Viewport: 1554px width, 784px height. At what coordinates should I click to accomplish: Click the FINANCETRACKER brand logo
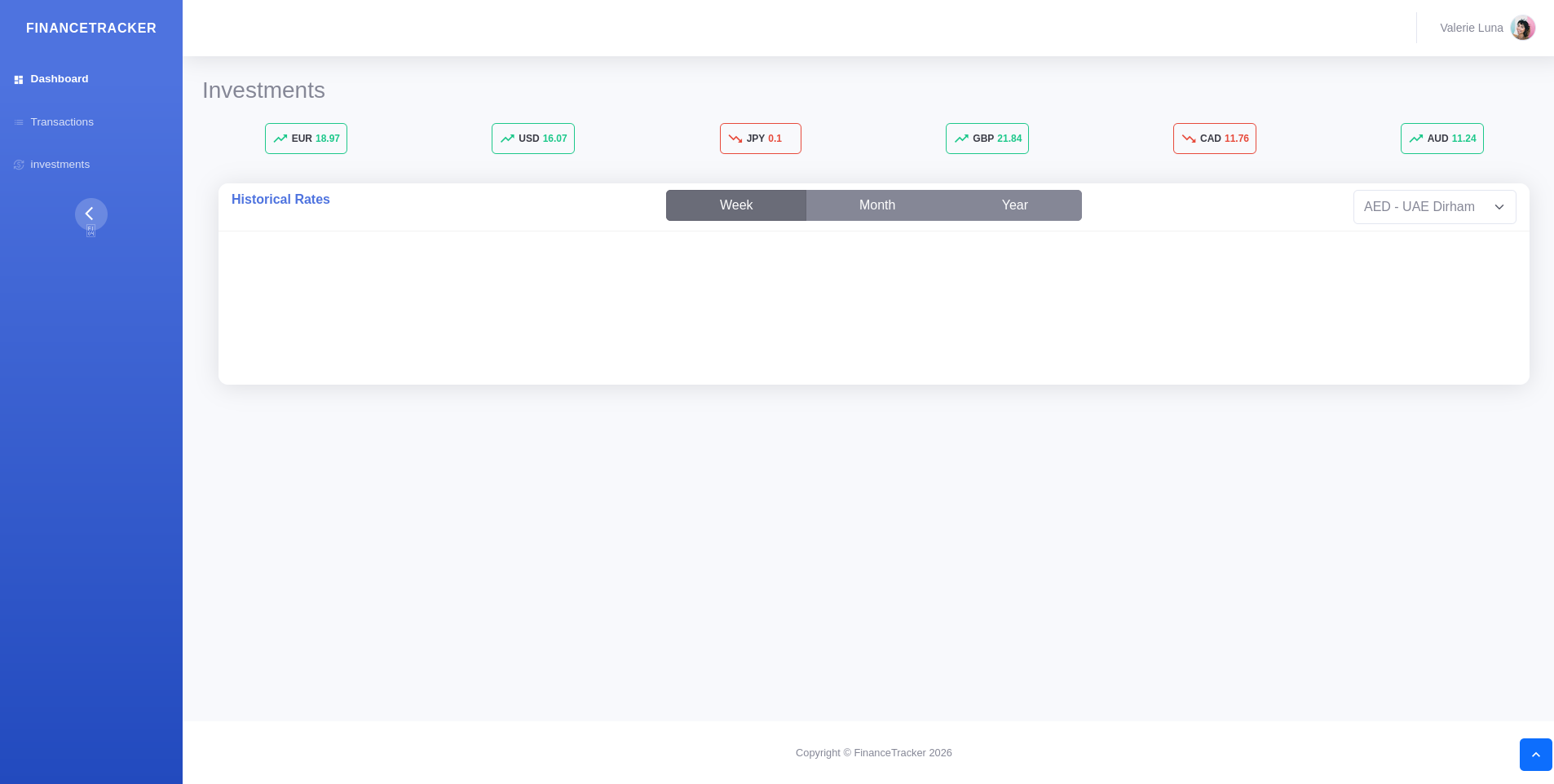pyautogui.click(x=91, y=29)
